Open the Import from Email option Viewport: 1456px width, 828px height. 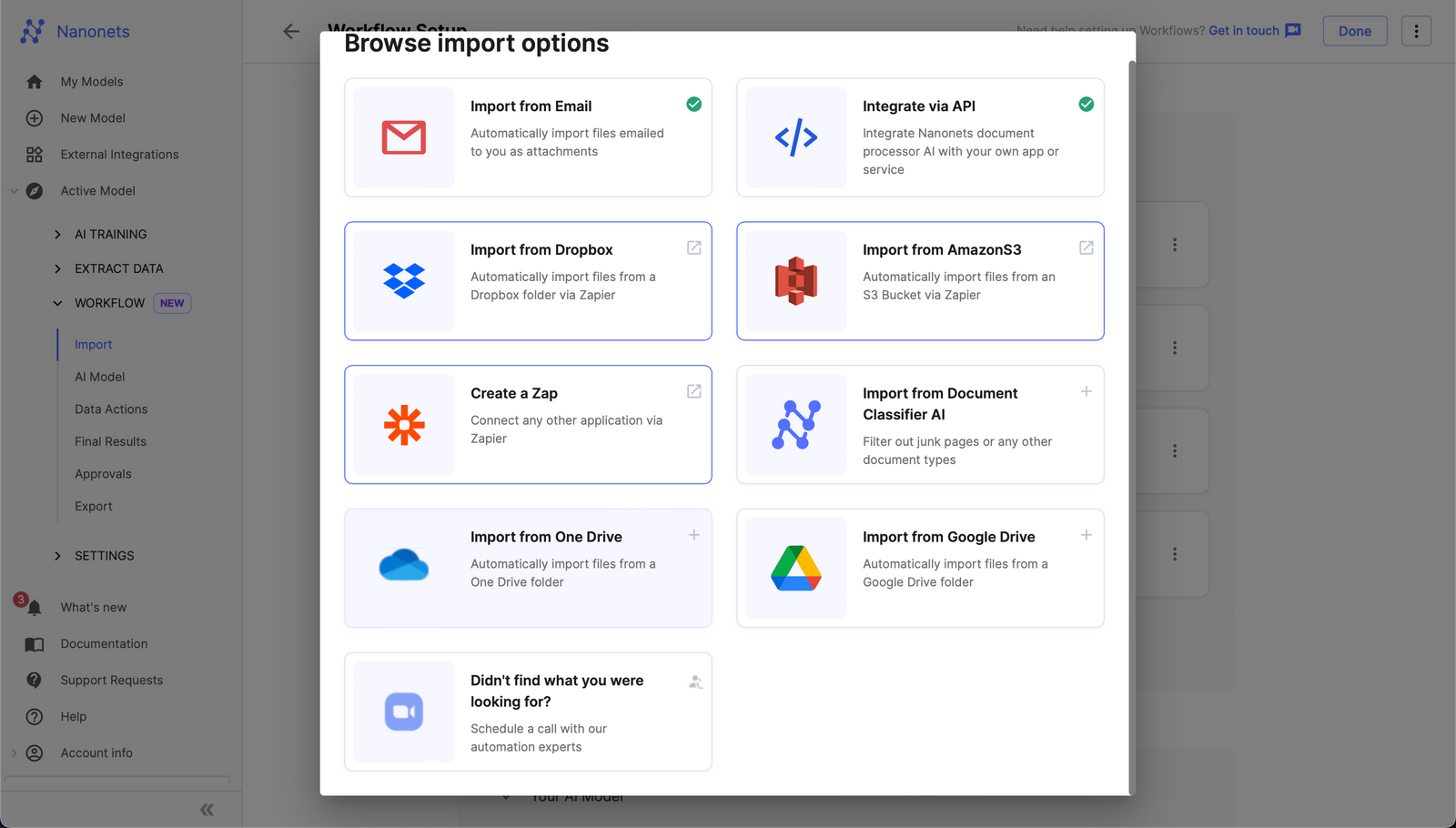pyautogui.click(x=528, y=137)
